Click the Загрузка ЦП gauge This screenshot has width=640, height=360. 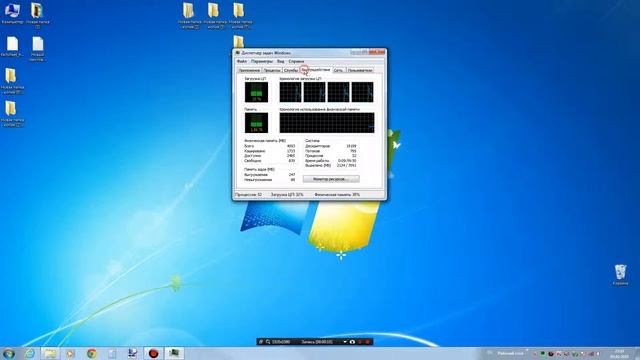point(256,92)
